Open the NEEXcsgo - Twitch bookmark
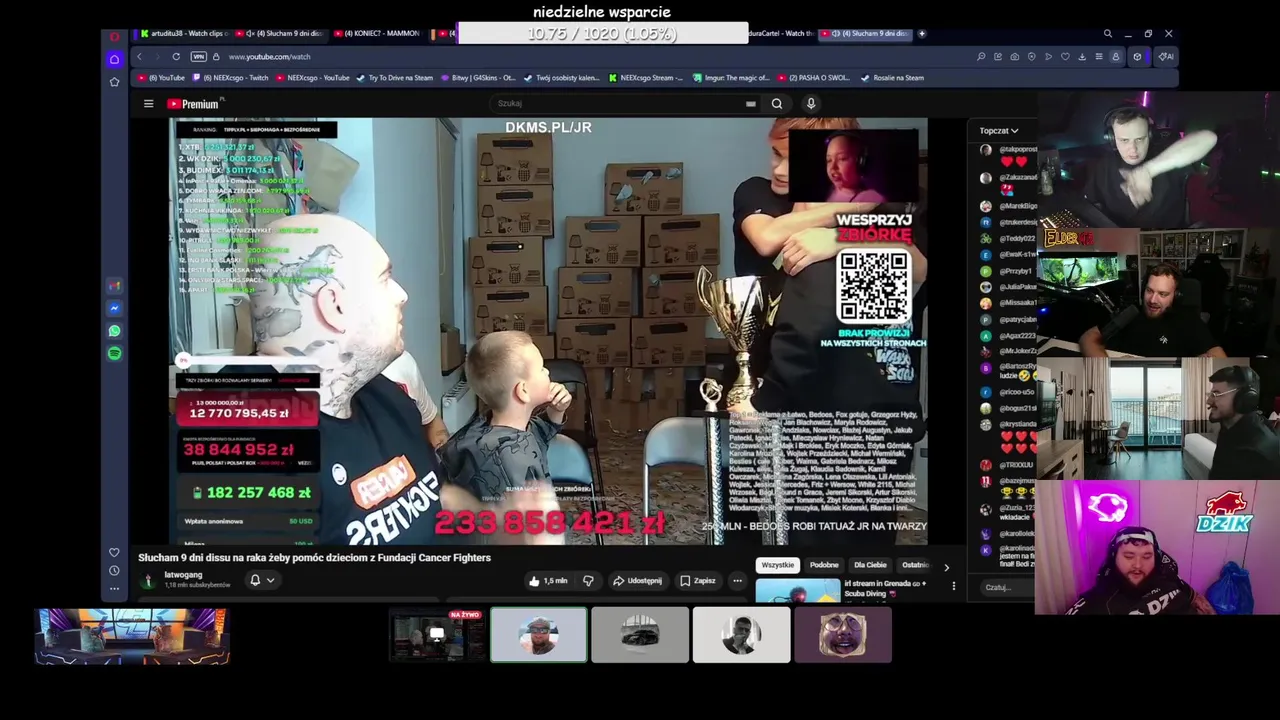The height and width of the screenshot is (720, 1280). 230,78
